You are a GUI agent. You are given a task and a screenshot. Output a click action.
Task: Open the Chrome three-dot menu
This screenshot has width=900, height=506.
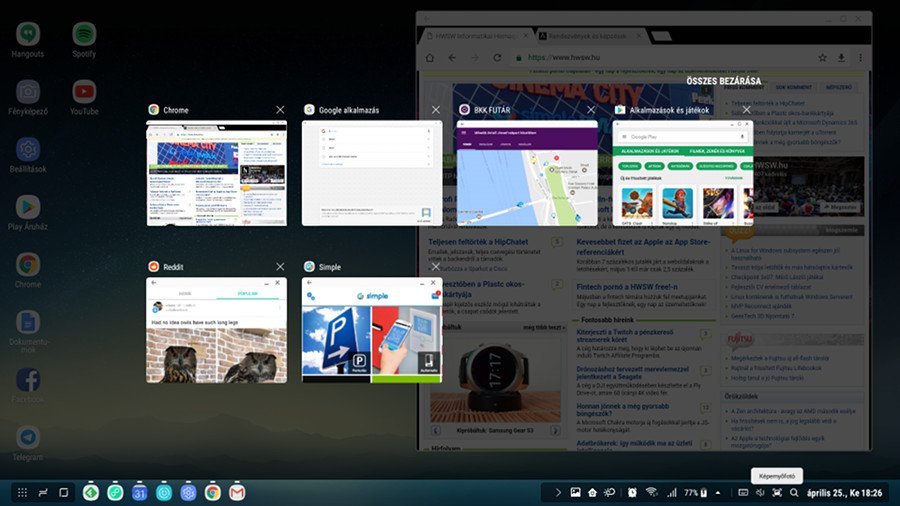coord(860,57)
